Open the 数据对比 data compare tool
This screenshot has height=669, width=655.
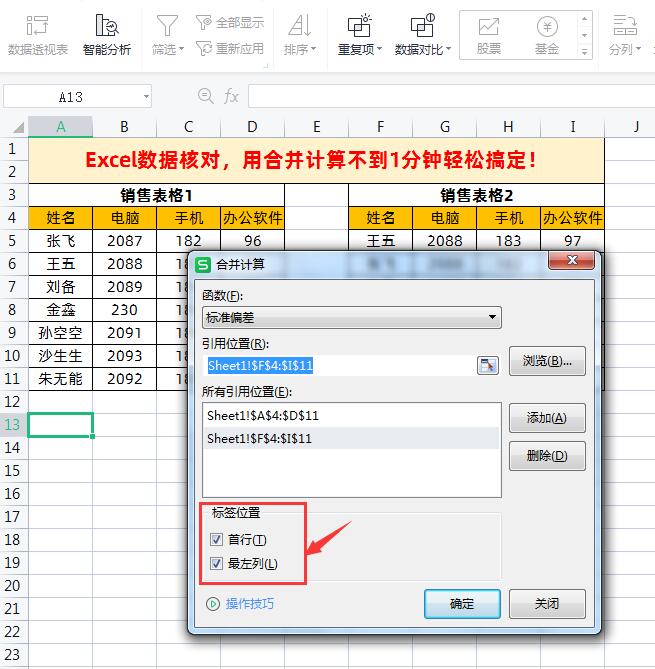click(x=422, y=36)
